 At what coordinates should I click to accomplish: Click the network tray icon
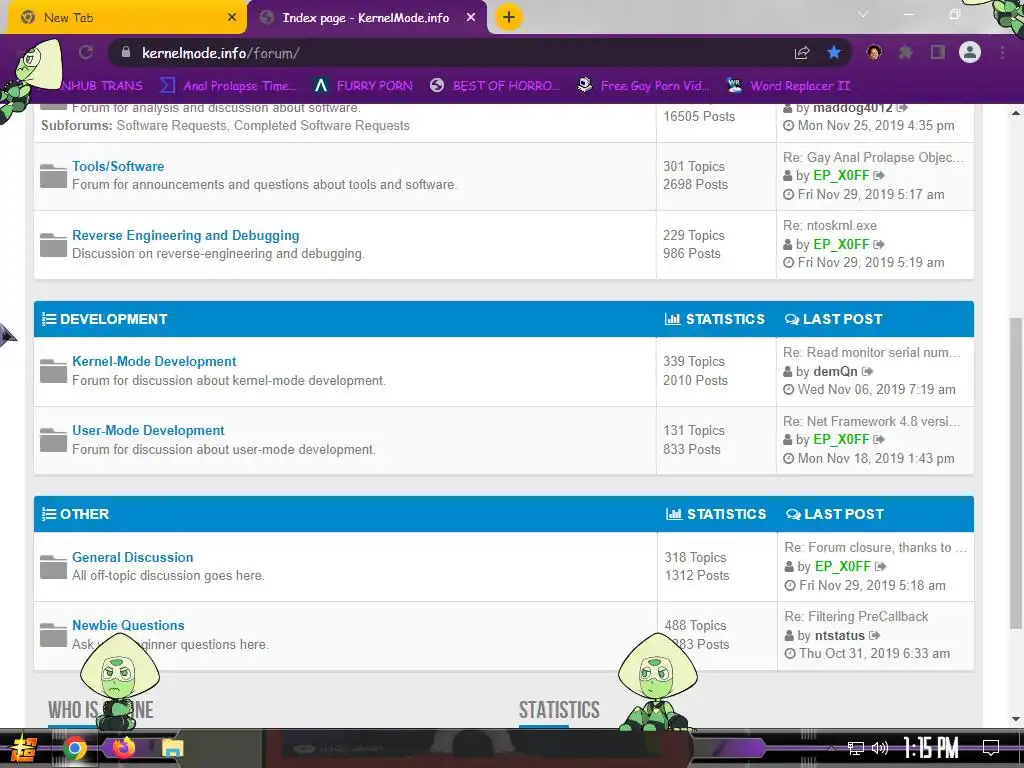tap(856, 748)
